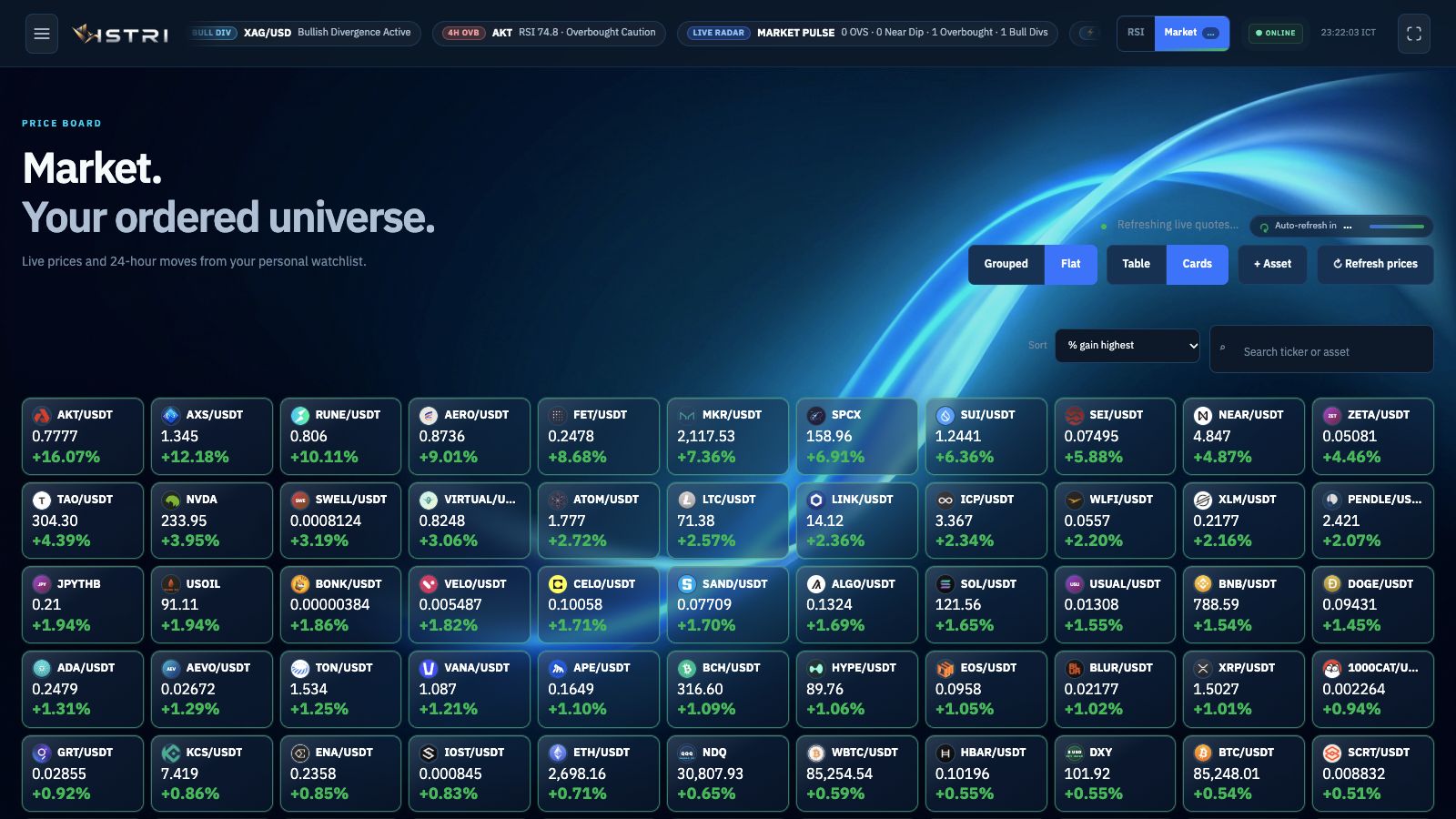Click the ETH/USDT coin icon

click(558, 753)
